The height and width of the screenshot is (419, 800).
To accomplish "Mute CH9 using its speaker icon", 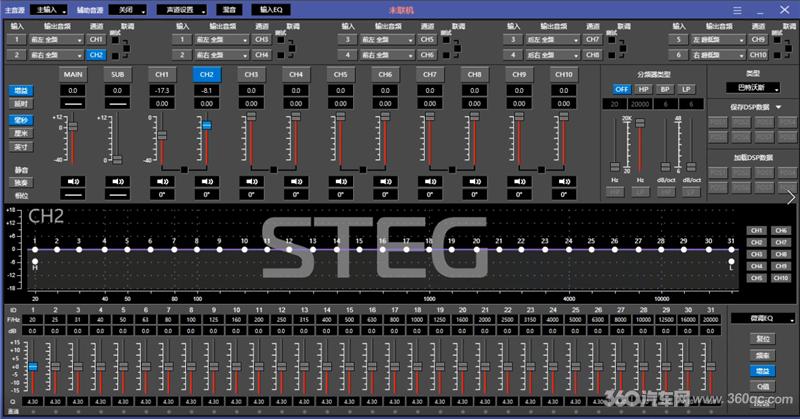I will 519,181.
